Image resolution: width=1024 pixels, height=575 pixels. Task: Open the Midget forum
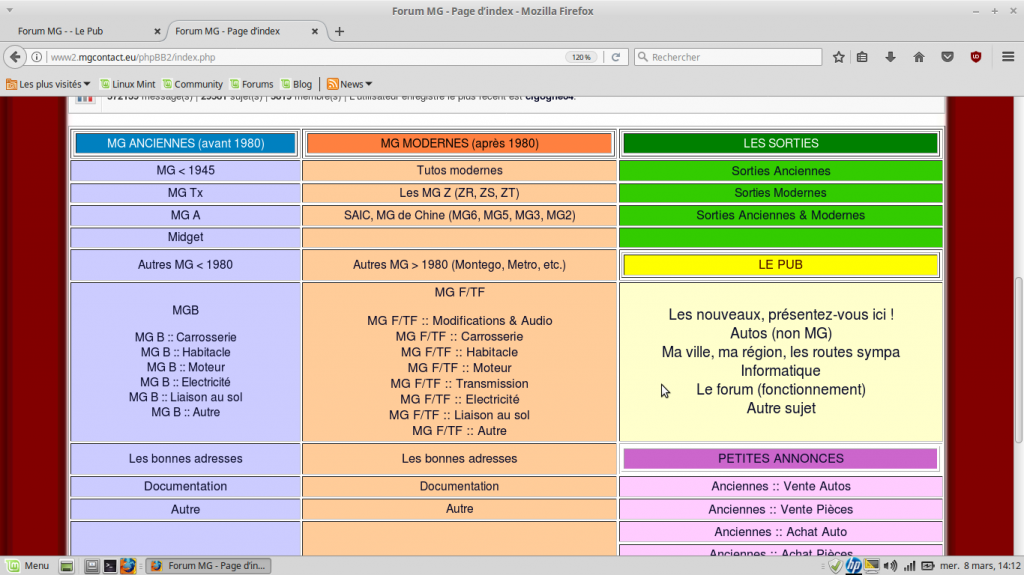[185, 237]
